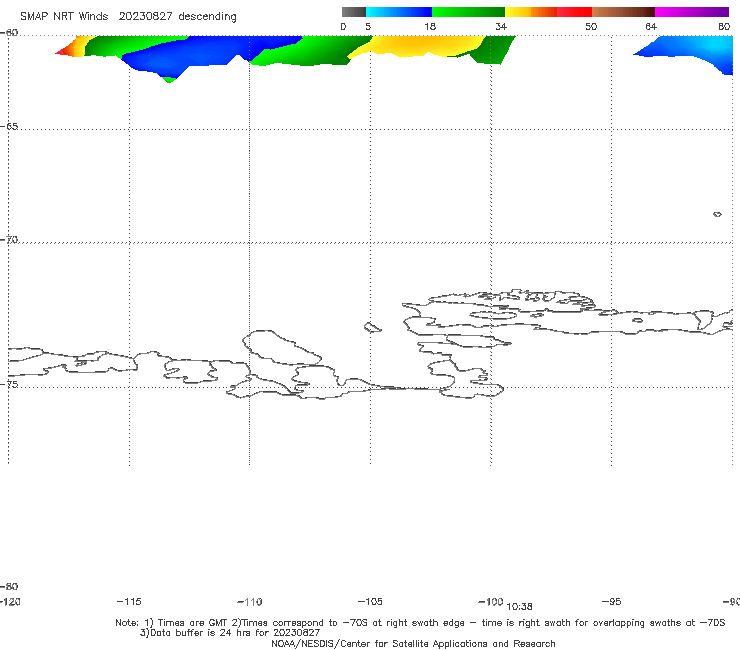The width and height of the screenshot is (740, 650).
Task: Click the longitude label '-95'
Action: [x=612, y=601]
